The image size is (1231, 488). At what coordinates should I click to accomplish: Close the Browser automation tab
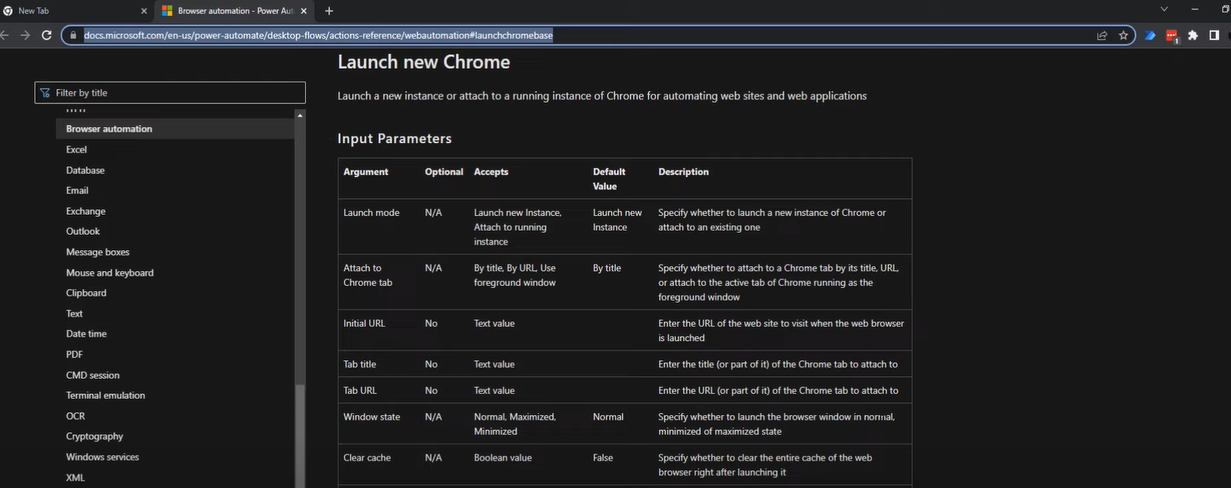(304, 11)
